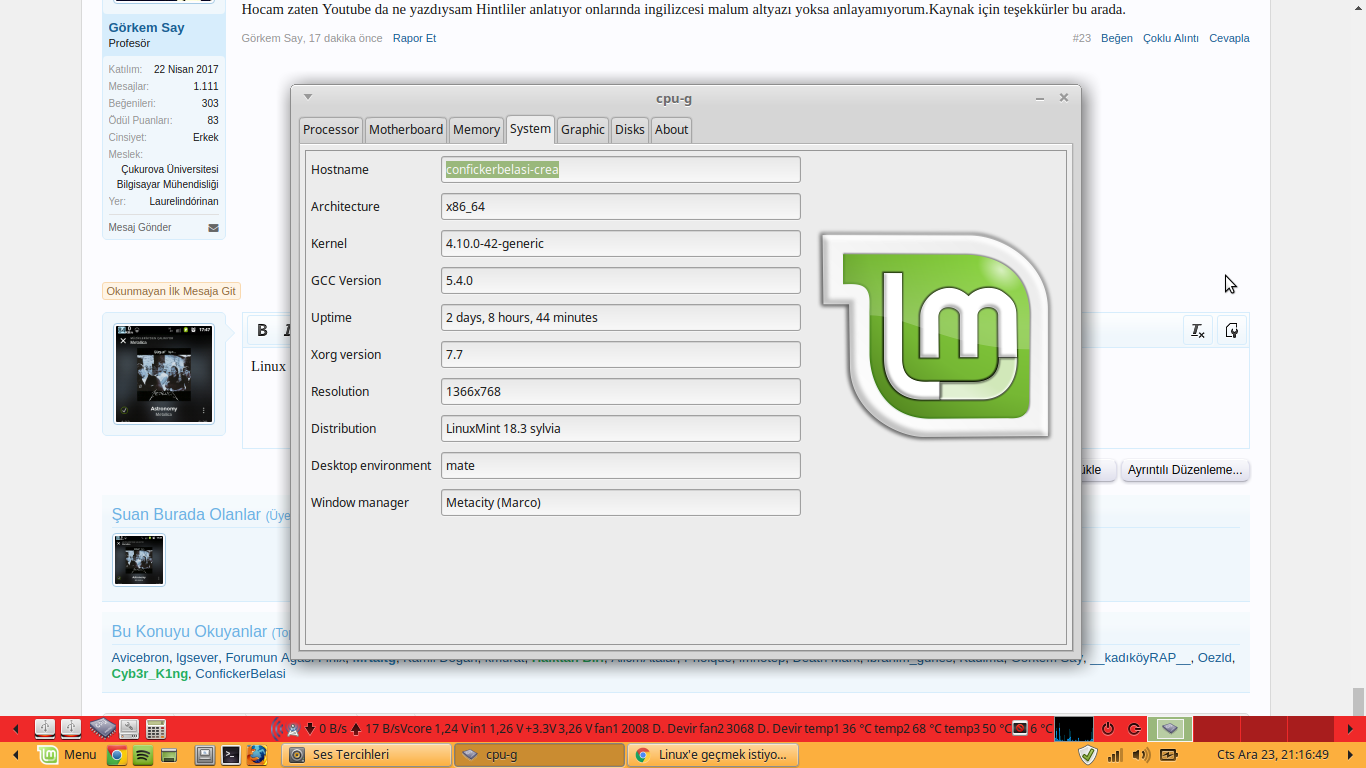Switch to Ses Tercihleri taskbar window
Viewport: 1366px width, 768px height.
coord(367,755)
